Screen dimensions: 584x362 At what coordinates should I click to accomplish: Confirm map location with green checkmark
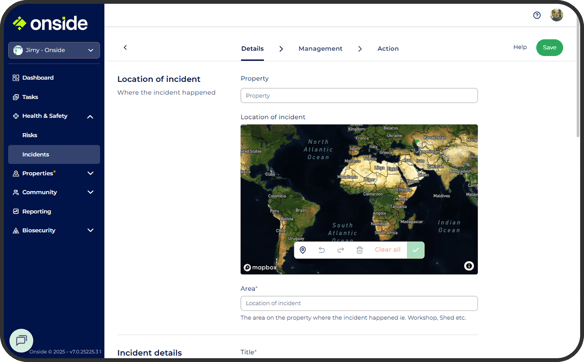click(416, 250)
